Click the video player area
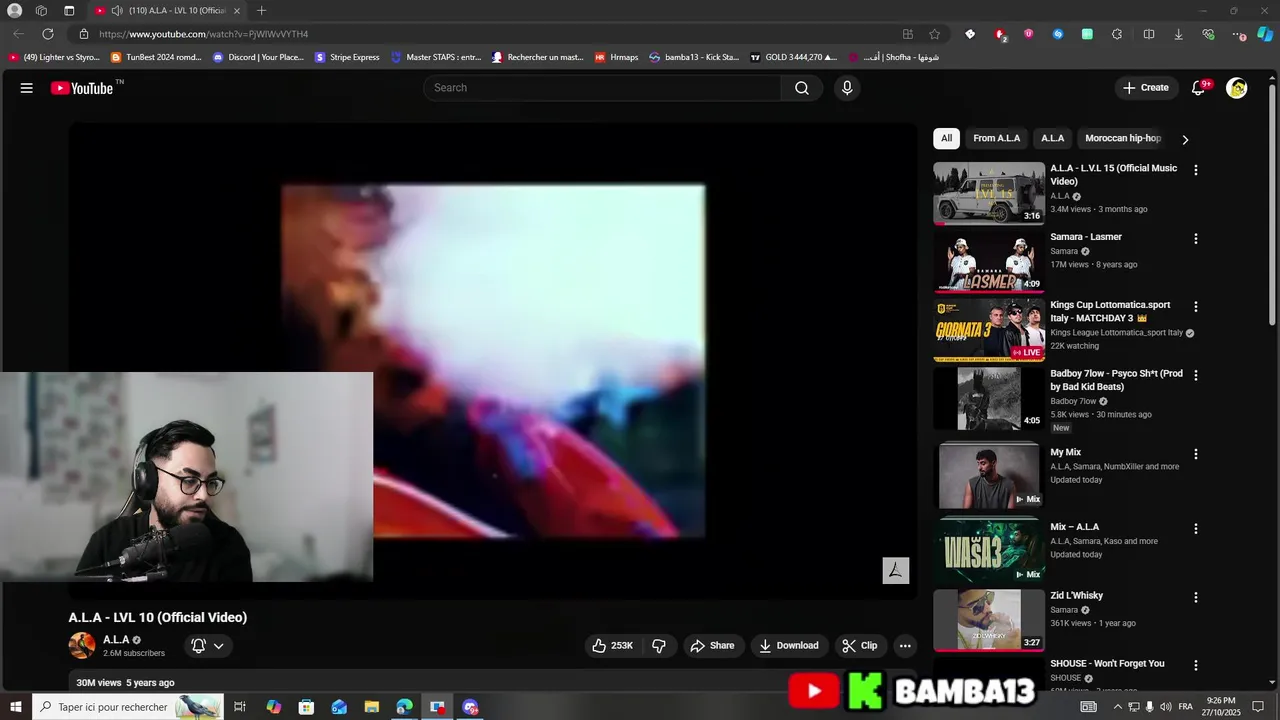Screen dimensions: 1280x720 click(x=492, y=361)
